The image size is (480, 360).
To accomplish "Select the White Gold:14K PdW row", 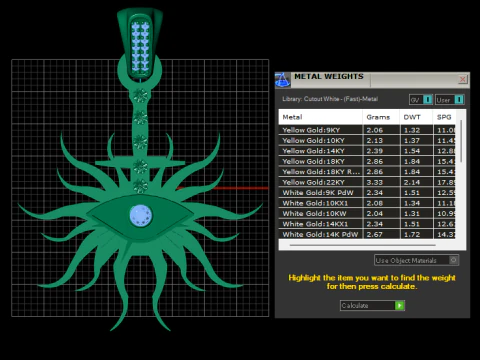I will 367,234.
